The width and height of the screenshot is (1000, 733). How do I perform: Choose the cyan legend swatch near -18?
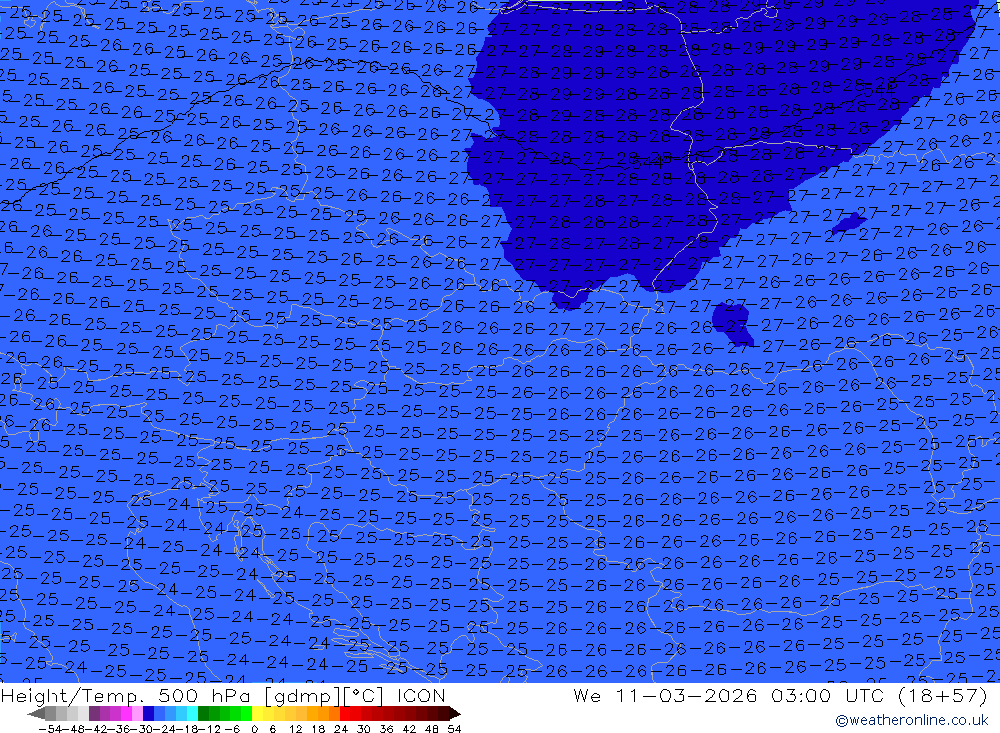192,713
